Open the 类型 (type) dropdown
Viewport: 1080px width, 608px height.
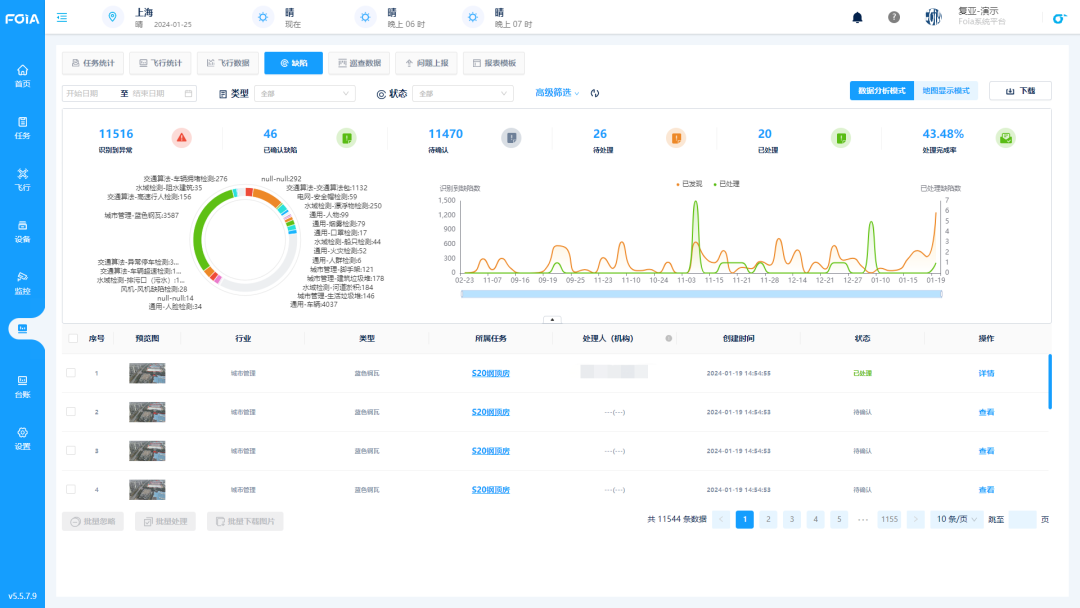coord(304,93)
